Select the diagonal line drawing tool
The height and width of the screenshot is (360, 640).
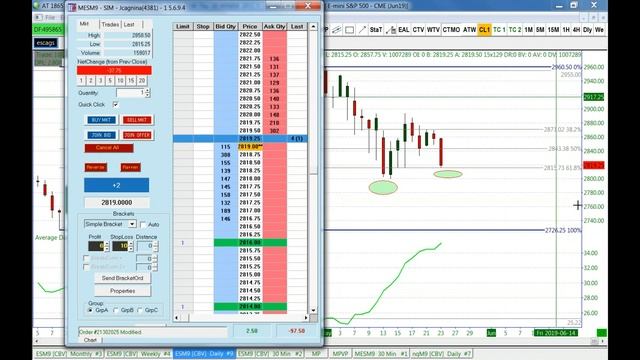coord(362,30)
